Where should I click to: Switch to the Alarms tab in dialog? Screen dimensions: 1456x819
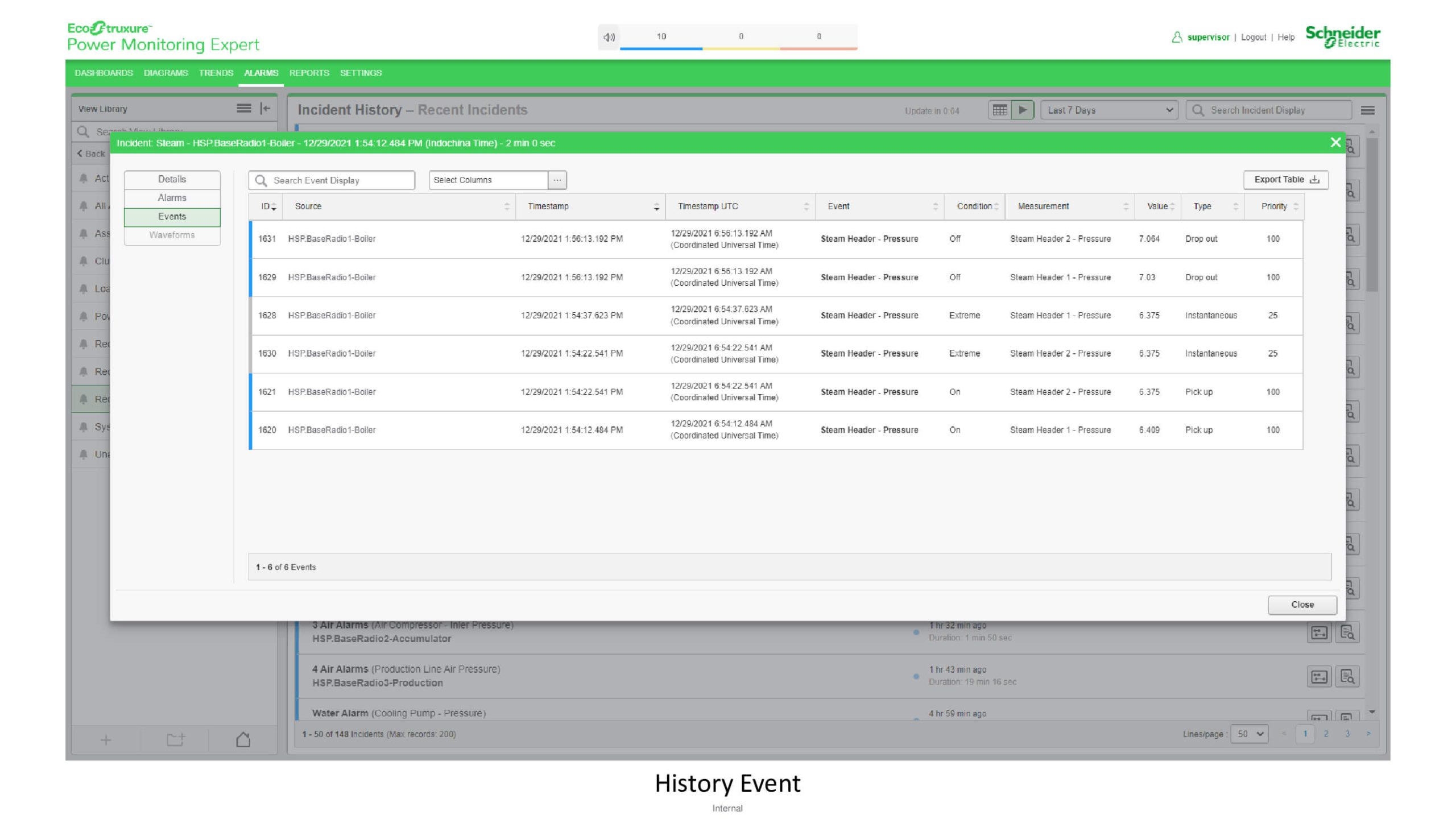[172, 198]
